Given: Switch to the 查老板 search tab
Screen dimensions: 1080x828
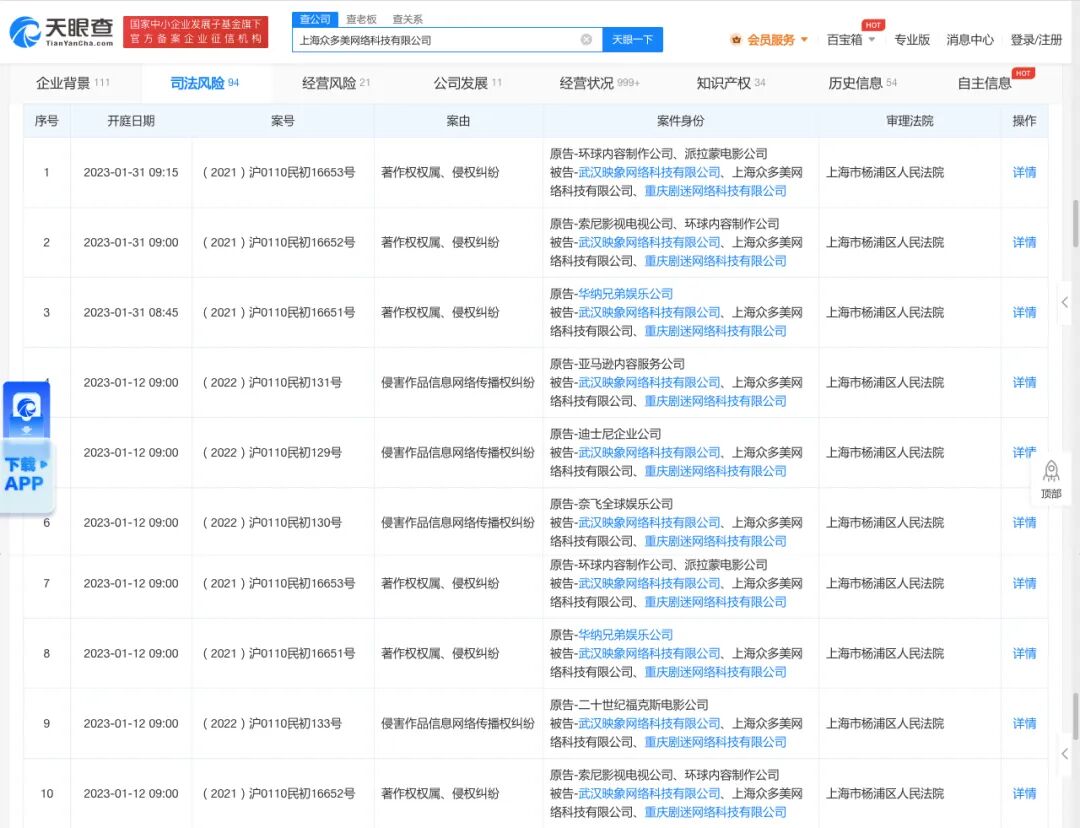Looking at the screenshot, I should (362, 18).
